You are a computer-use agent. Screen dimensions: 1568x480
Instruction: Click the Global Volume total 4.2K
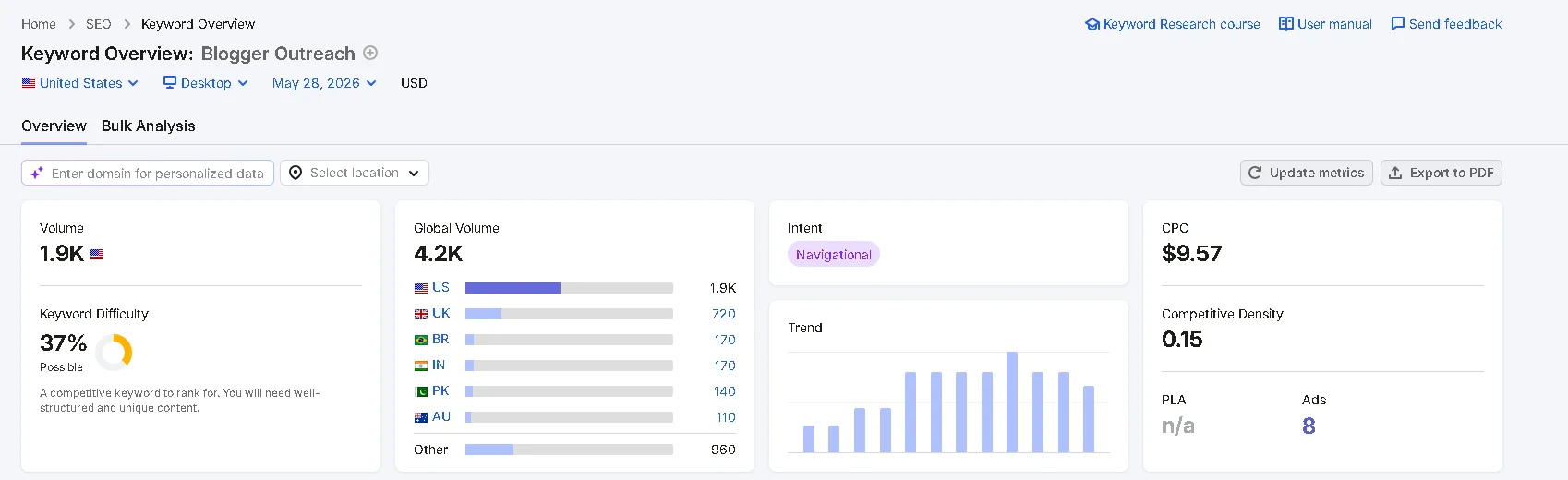439,253
